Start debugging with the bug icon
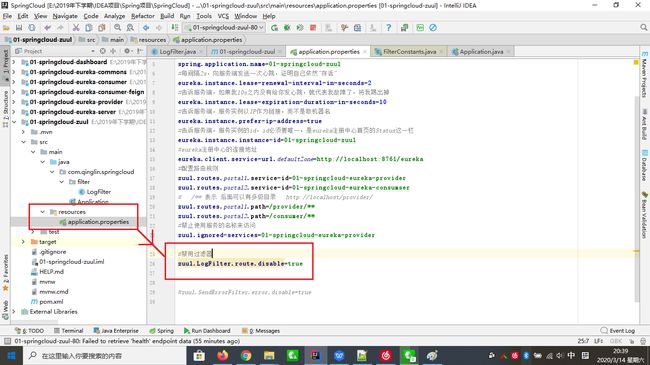 tap(287, 28)
